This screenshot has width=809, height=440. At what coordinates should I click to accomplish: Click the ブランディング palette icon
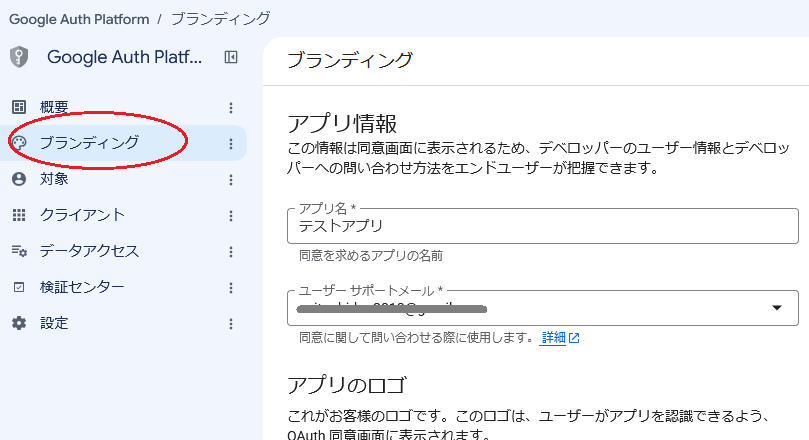[19, 143]
